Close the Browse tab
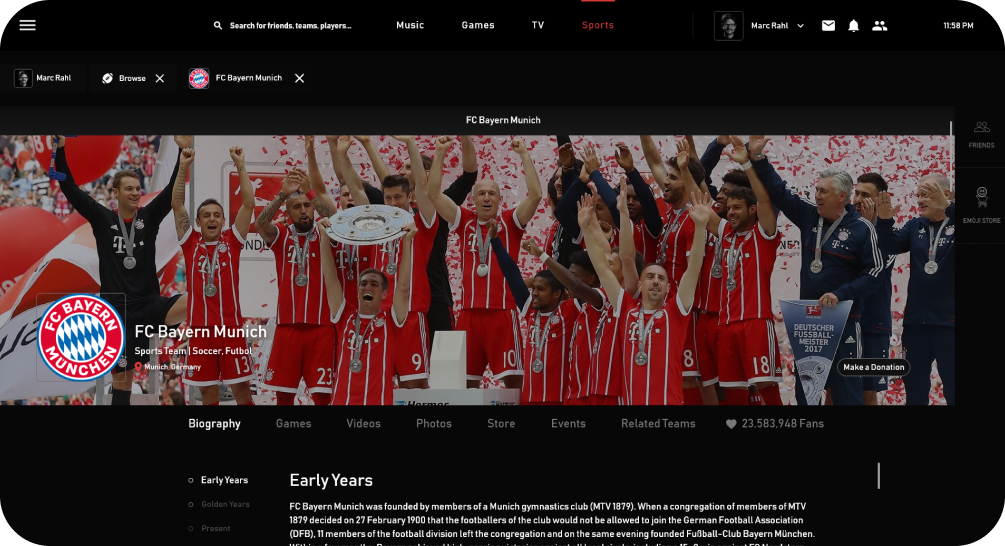This screenshot has height=546, width=1005. 160,78
